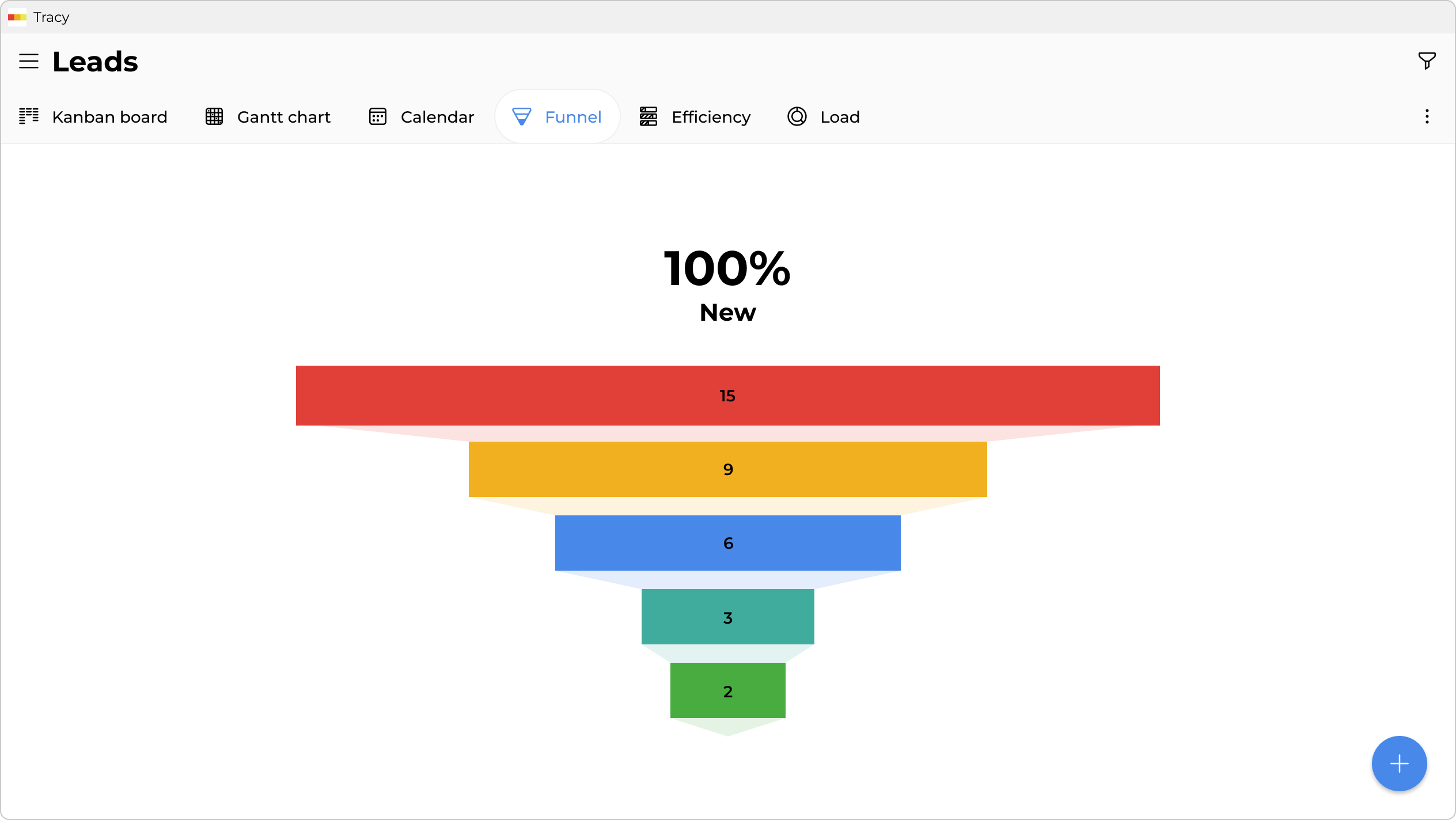Viewport: 1456px width, 820px height.
Task: Click the Gantt chart grid icon
Action: pos(214,116)
